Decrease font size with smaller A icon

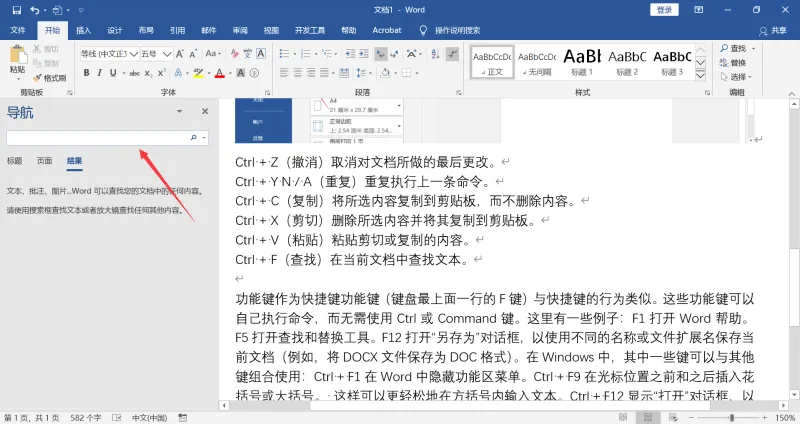coord(193,54)
